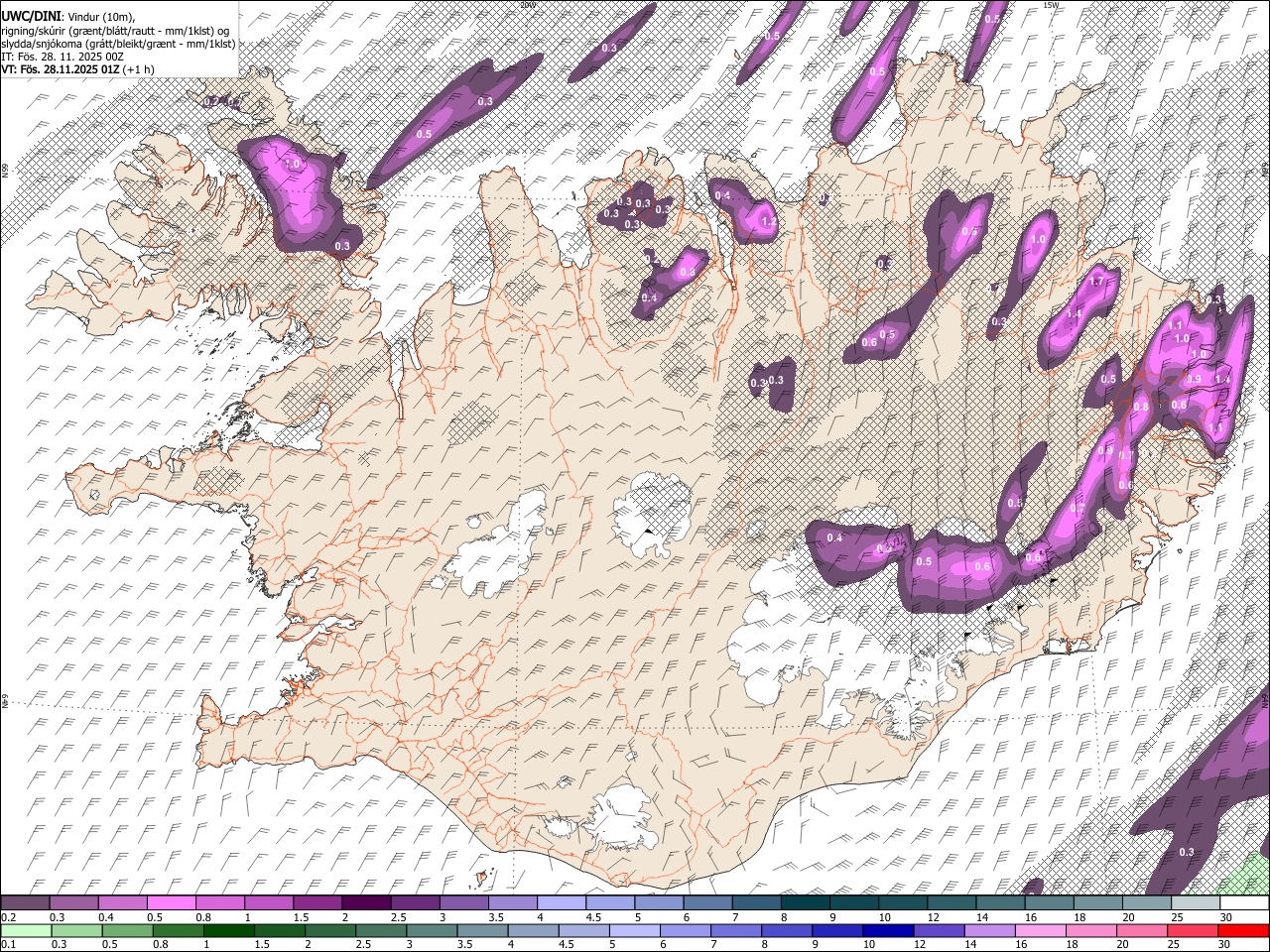Click the 'VT: Fös. 28.11.2025 01Z' valid time
Screen dimensions: 1270x952
[61, 69]
